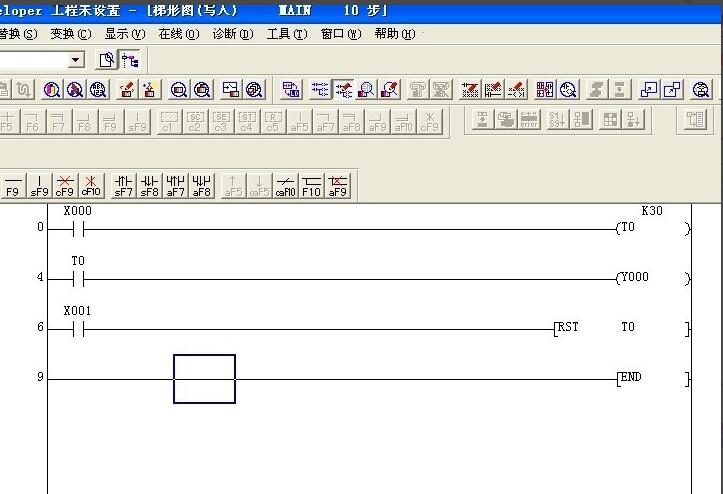Click the step number 6 label
The height and width of the screenshot is (494, 723).
tap(40, 327)
